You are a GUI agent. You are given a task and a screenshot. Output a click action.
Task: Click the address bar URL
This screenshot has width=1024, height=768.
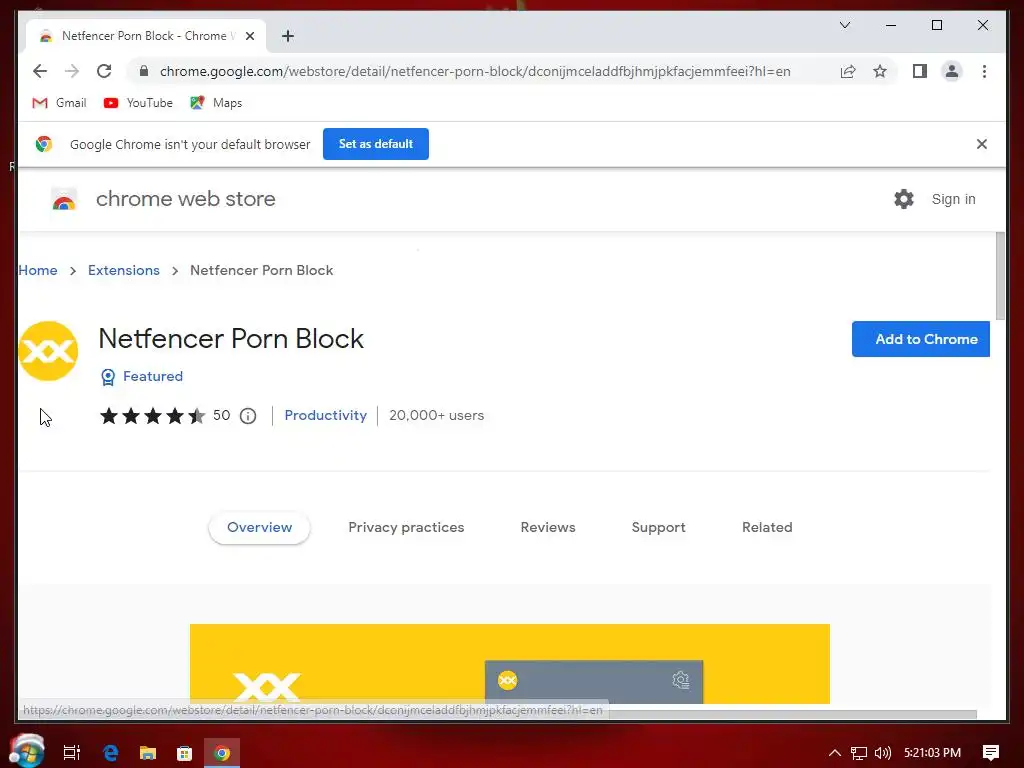pyautogui.click(x=475, y=71)
